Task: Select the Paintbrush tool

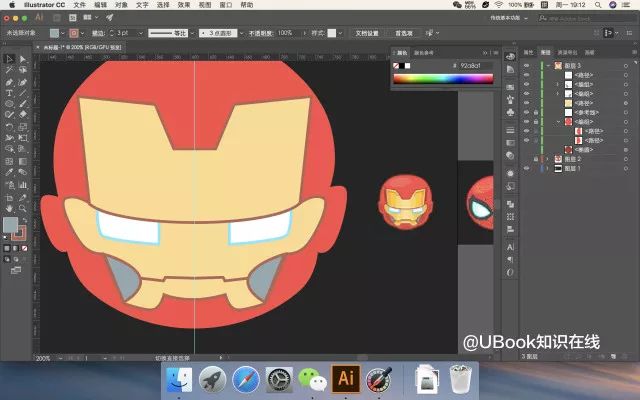Action: point(22,104)
